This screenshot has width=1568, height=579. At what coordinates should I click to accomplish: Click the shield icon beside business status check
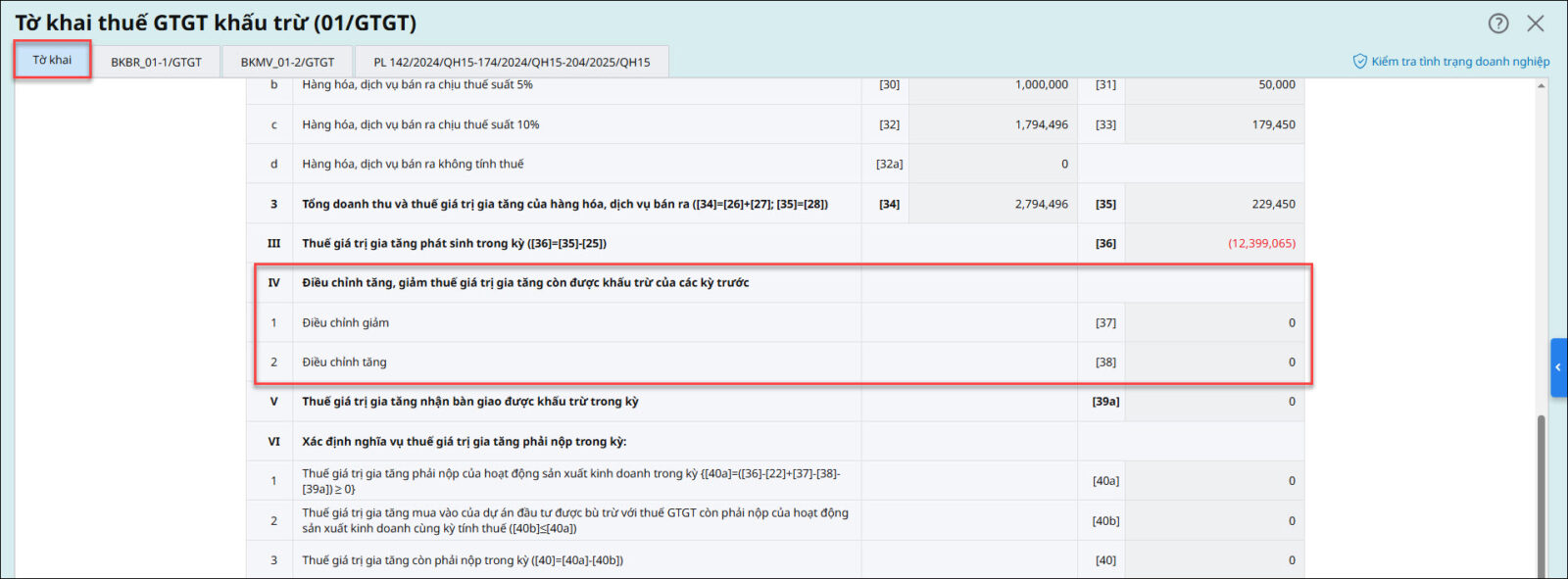click(1360, 62)
